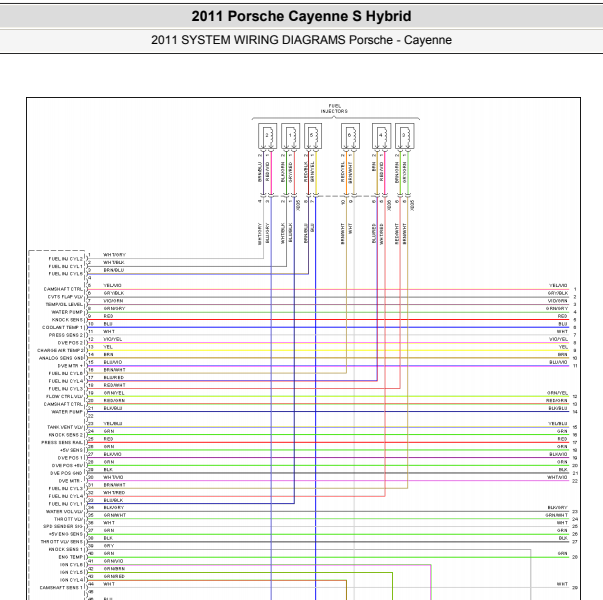Image resolution: width=603 pixels, height=600 pixels.
Task: Select the 'COOLANT TEMP 1' pin label
Action: coord(63,327)
